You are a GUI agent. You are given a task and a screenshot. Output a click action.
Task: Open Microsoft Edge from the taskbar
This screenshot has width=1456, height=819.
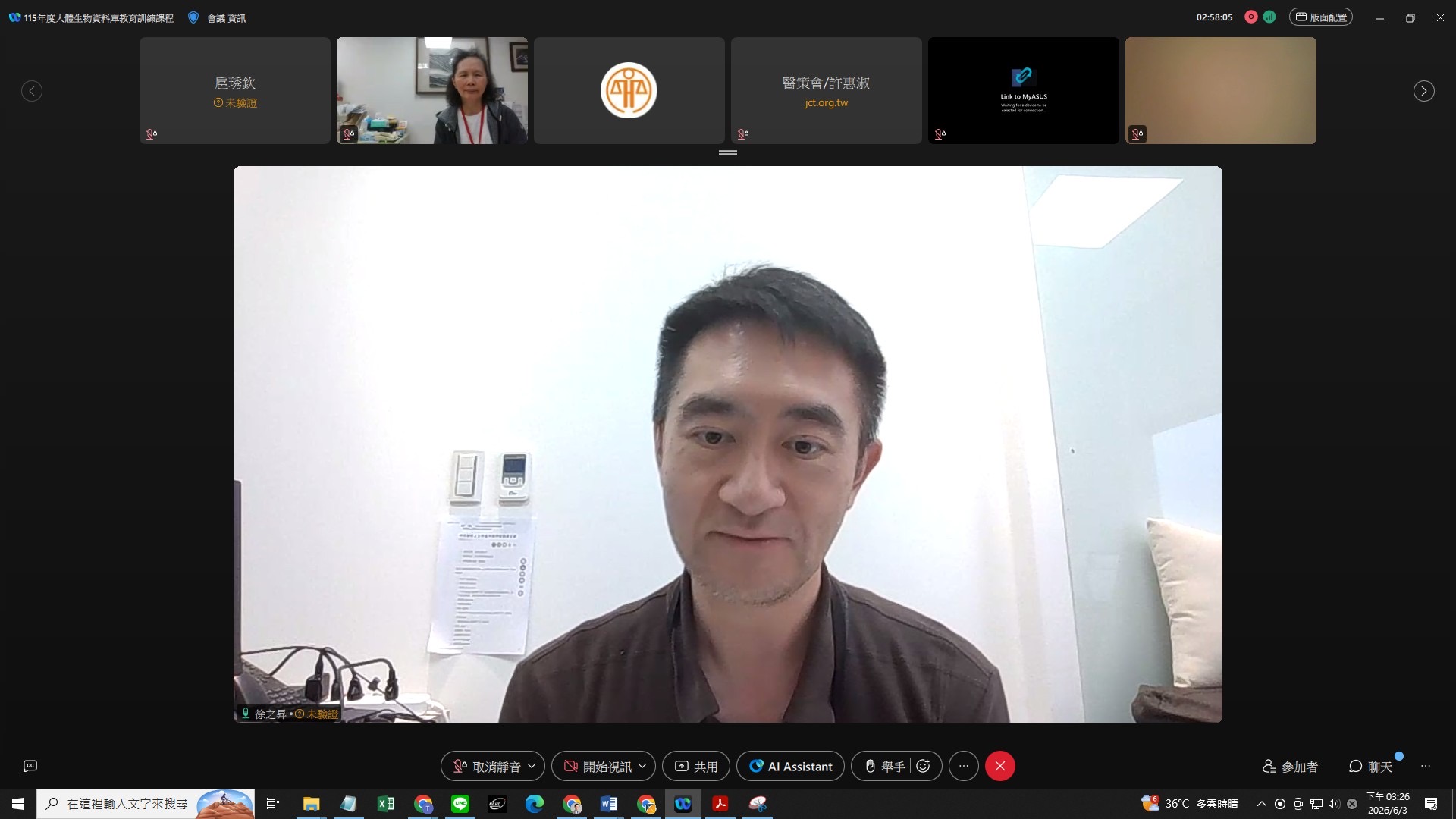point(535,804)
